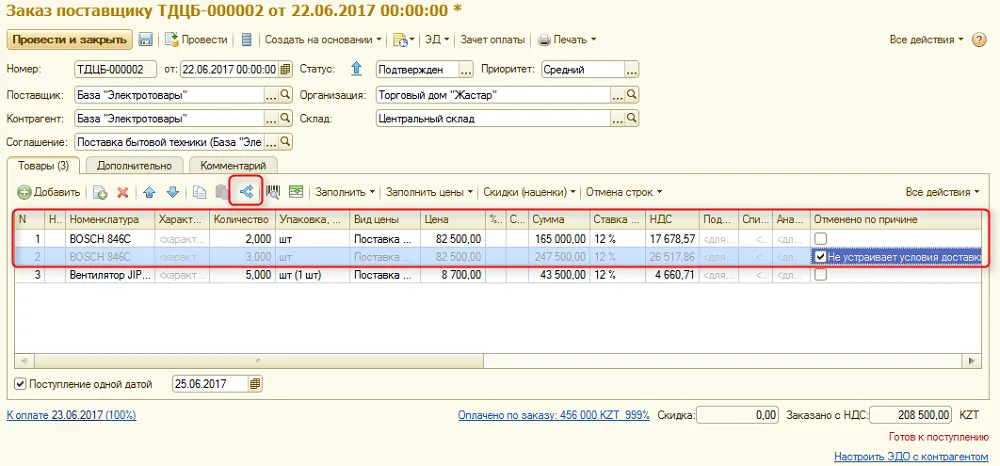Click the Зачет оплаты button
1000x466 pixels.
[x=492, y=40]
